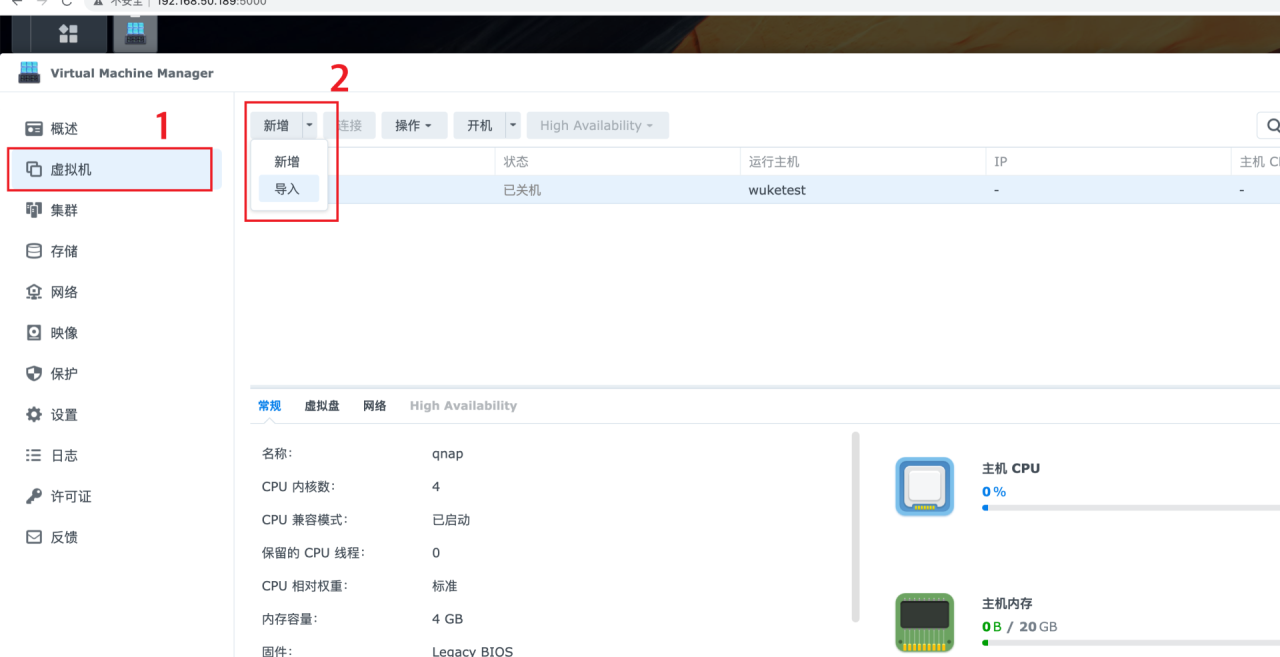Viewport: 1280px width, 657px height.
Task: Open the 网络 details tab
Action: tap(375, 406)
